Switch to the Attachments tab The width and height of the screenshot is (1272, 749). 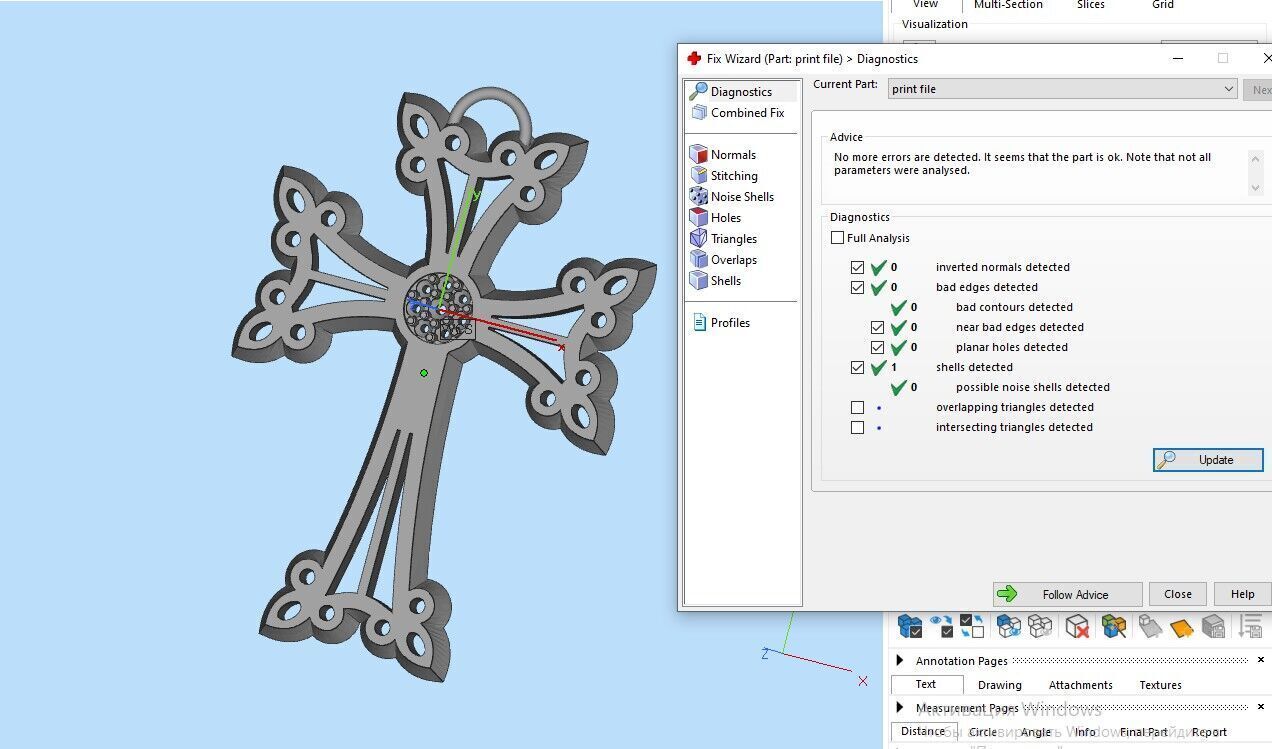(1081, 685)
